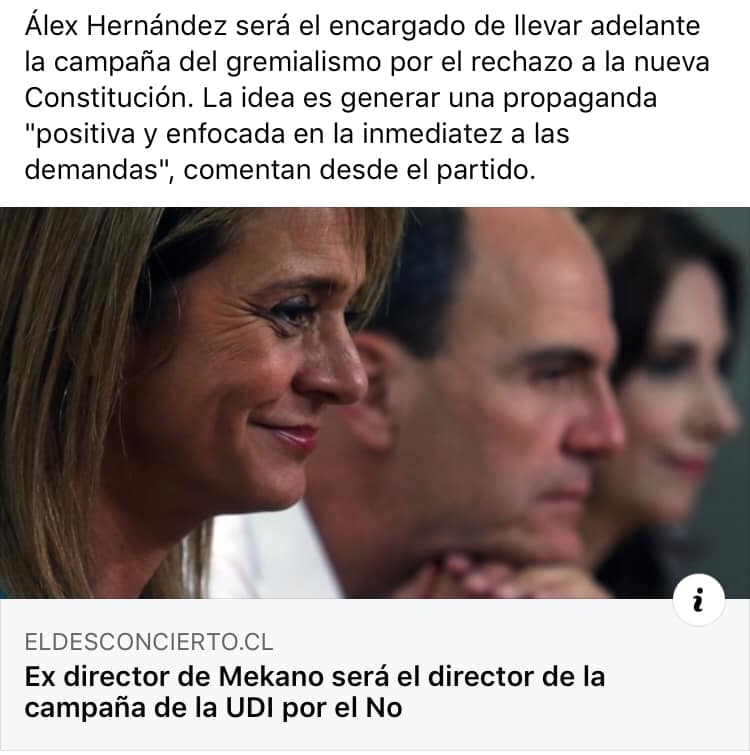Click "comentan desde el partido" text
This screenshot has height=755, width=750.
tap(359, 170)
